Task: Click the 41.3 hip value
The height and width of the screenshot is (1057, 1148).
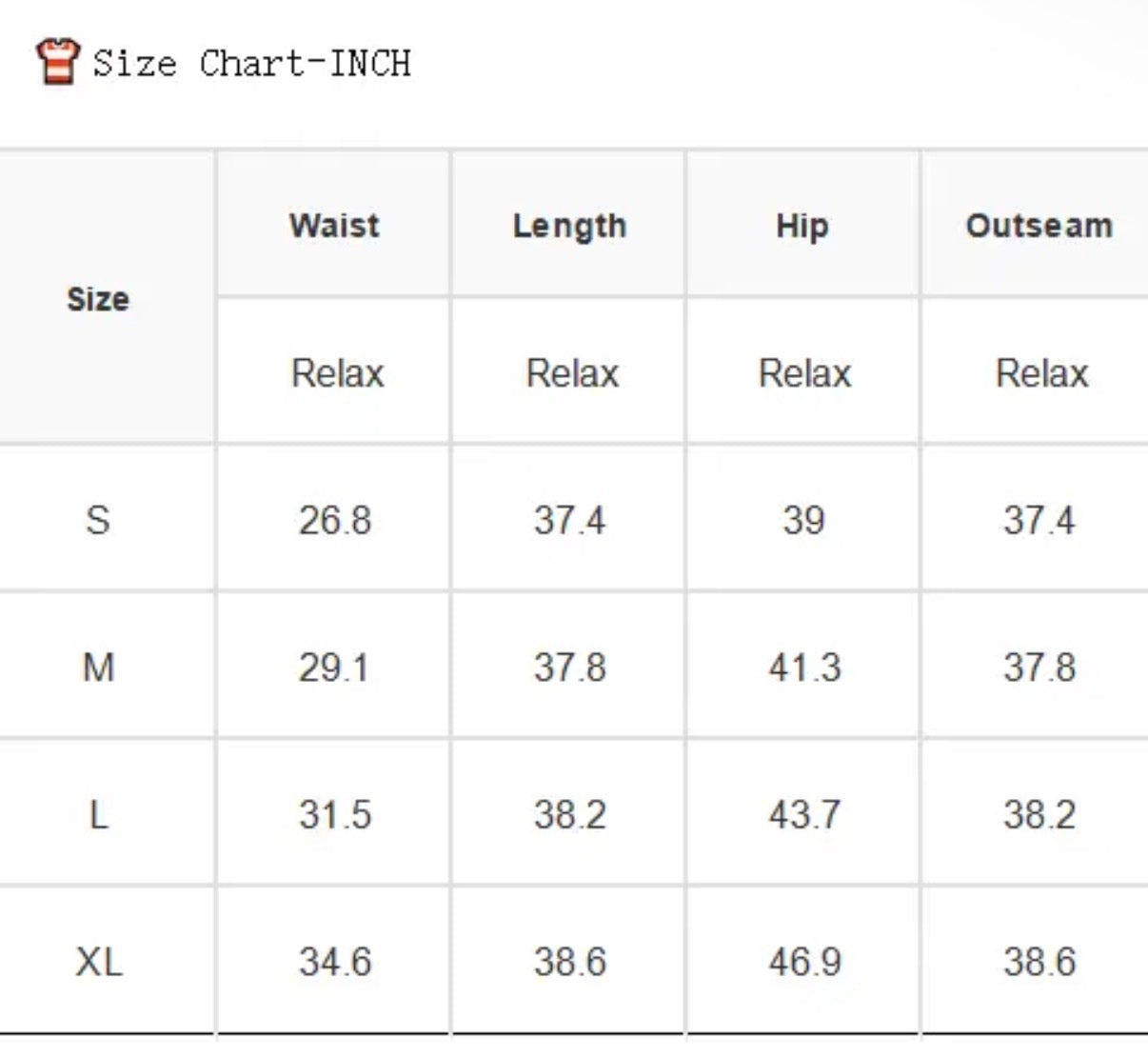Action: pos(804,667)
